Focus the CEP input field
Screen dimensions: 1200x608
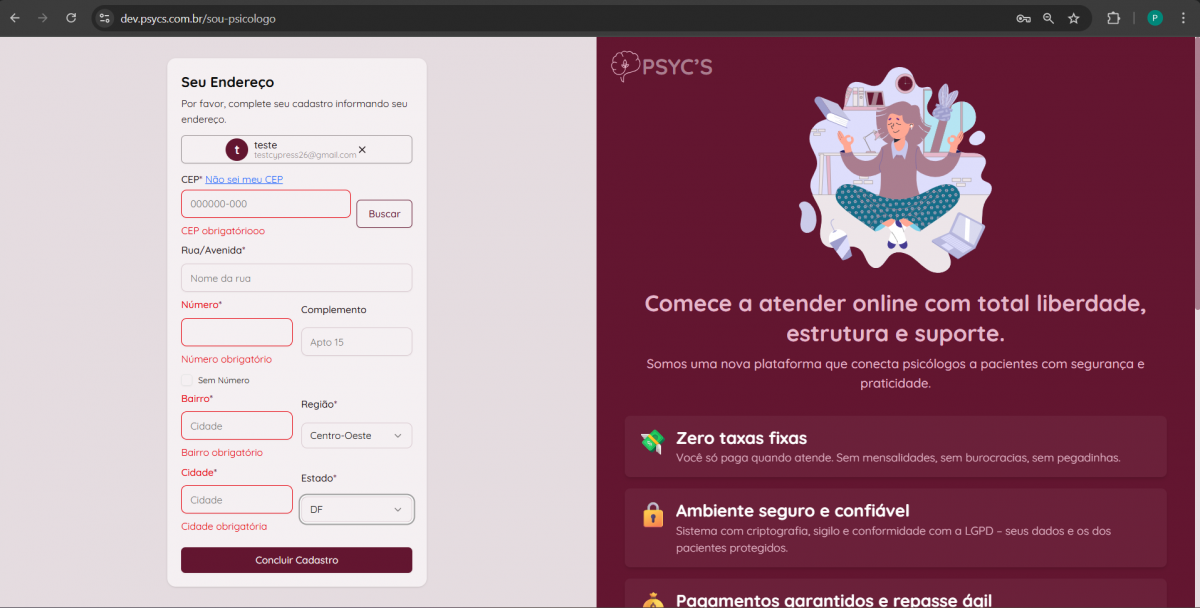click(x=266, y=204)
